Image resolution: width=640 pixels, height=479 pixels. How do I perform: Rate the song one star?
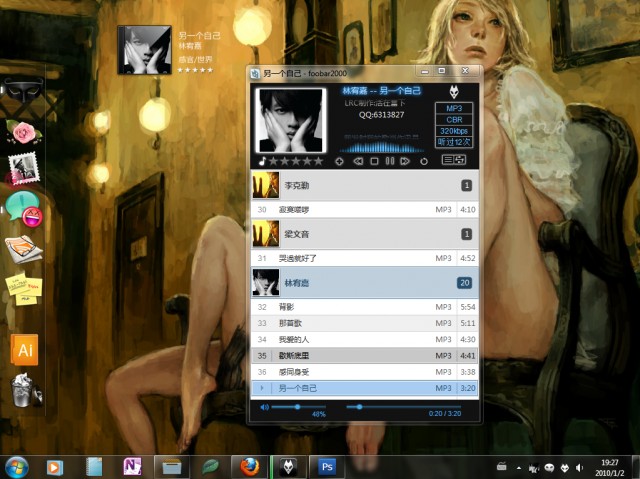(273, 161)
